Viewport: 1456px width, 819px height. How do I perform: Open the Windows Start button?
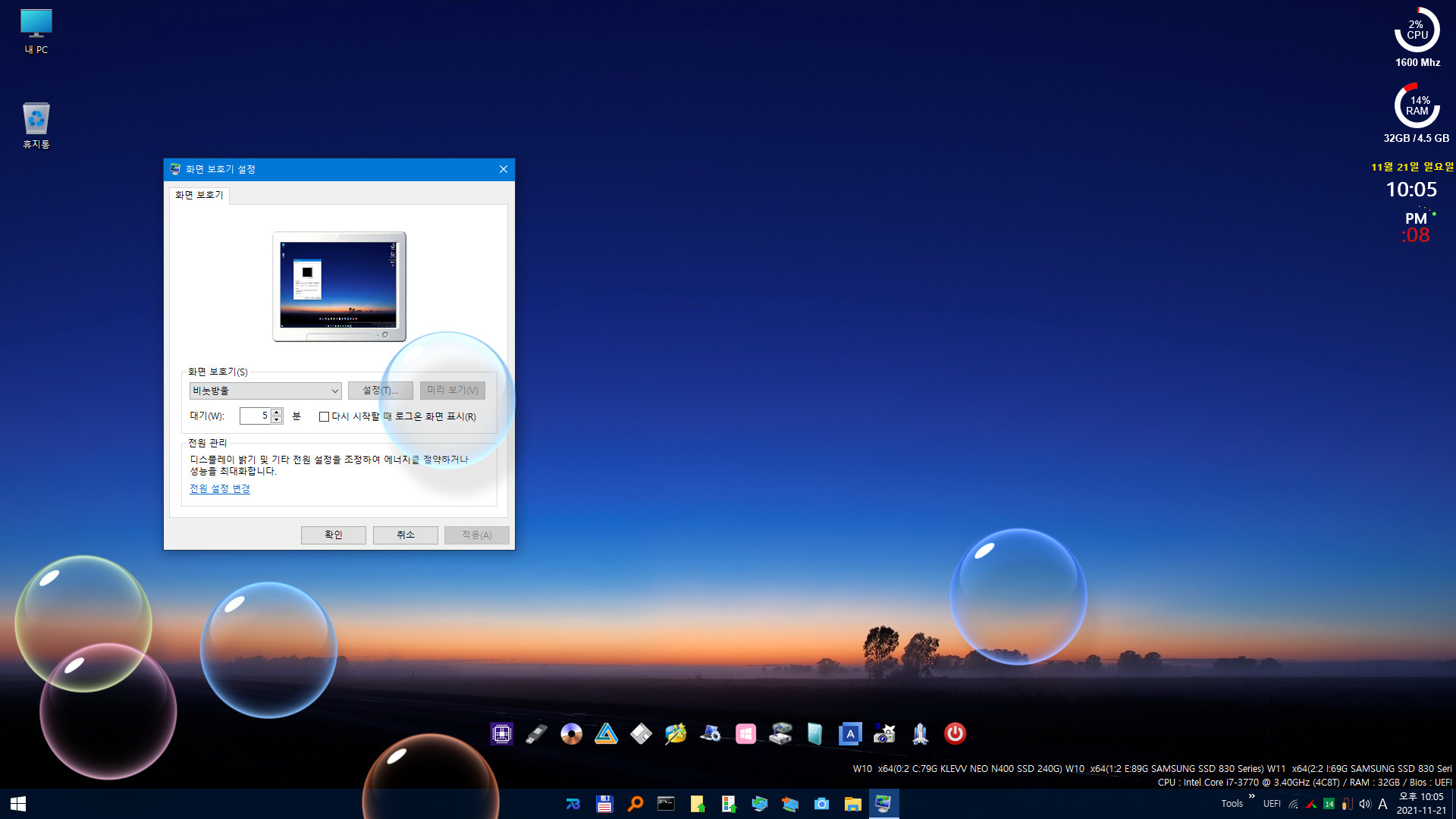pyautogui.click(x=18, y=804)
